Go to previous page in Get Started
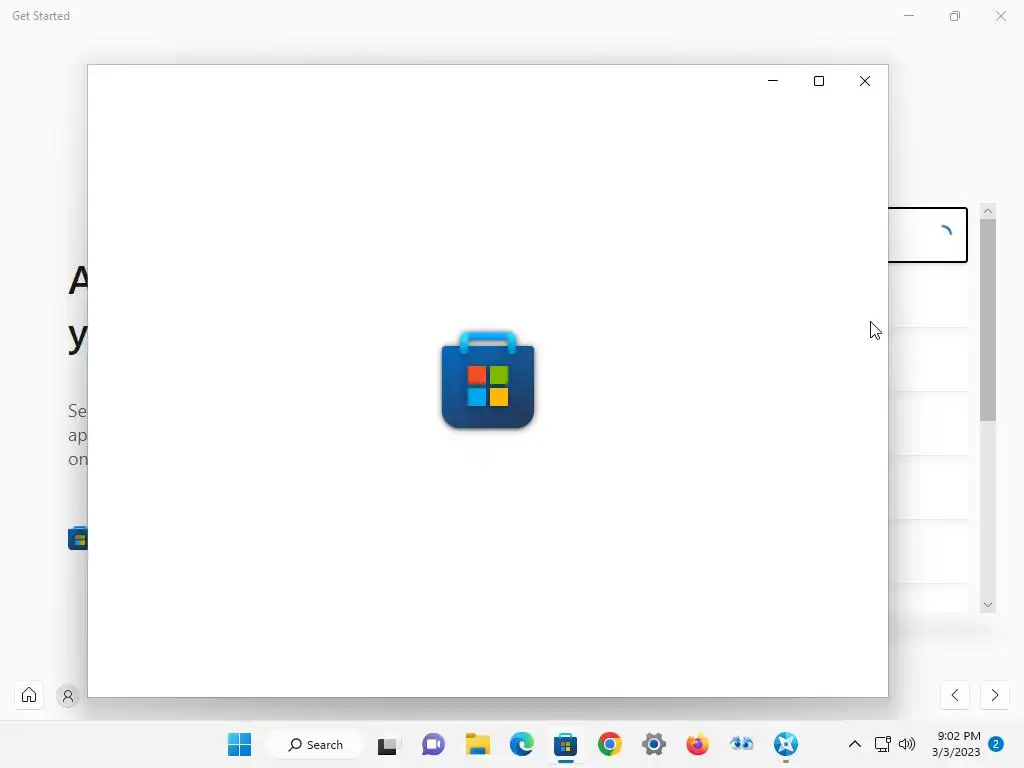Screen dimensions: 1024x768 coord(955,695)
